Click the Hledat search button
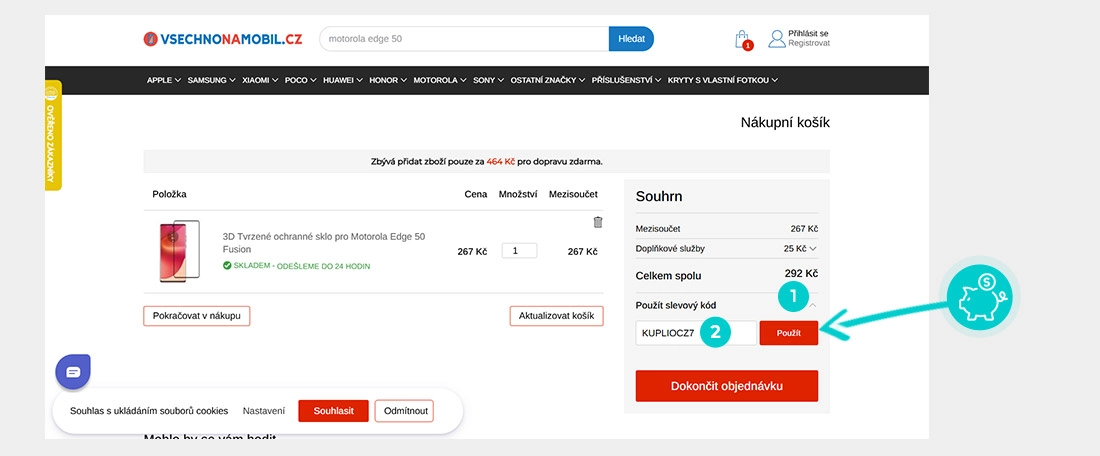Image resolution: width=1100 pixels, height=456 pixels. (x=631, y=39)
